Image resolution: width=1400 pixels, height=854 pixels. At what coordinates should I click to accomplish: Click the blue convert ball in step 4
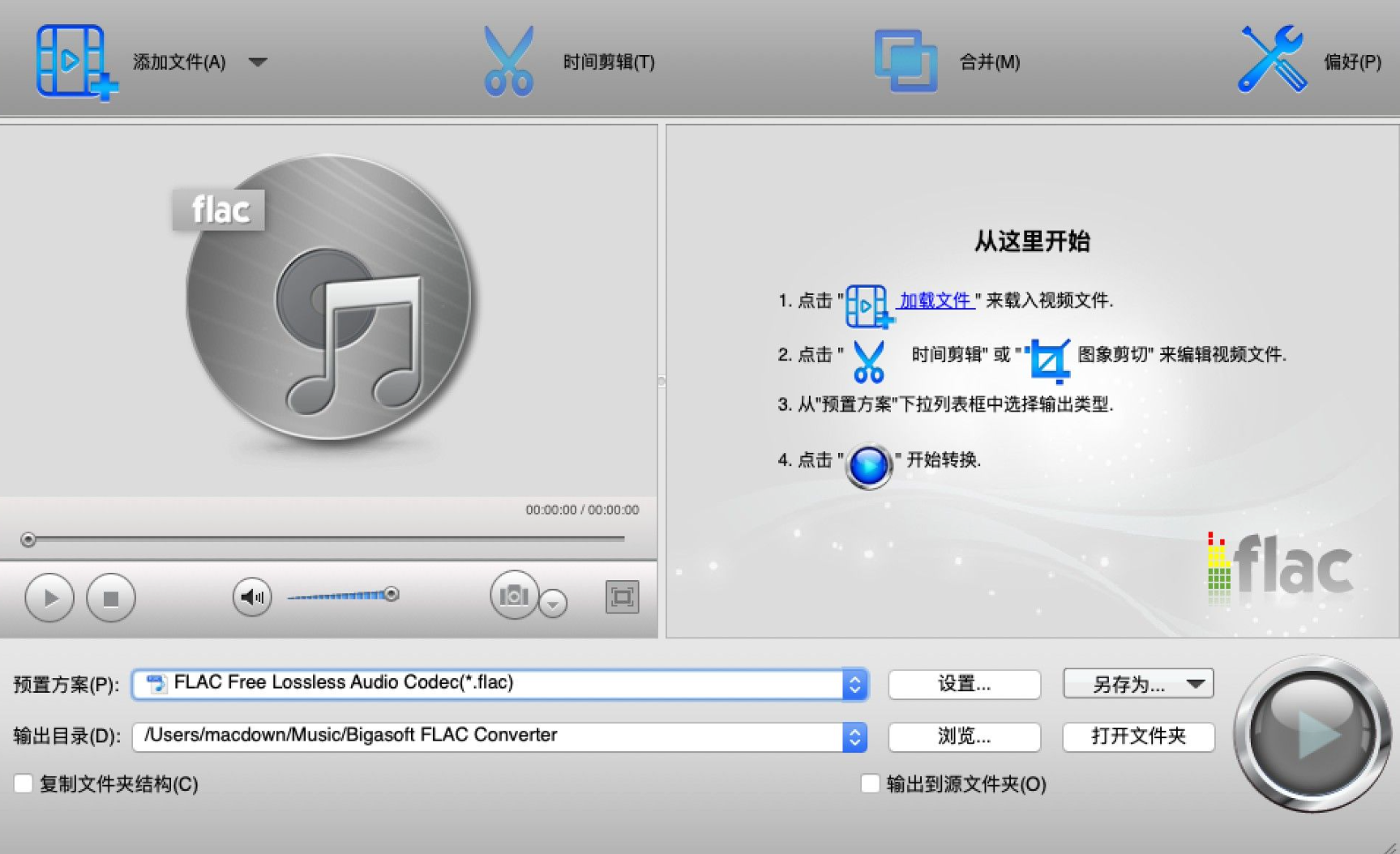[869, 466]
